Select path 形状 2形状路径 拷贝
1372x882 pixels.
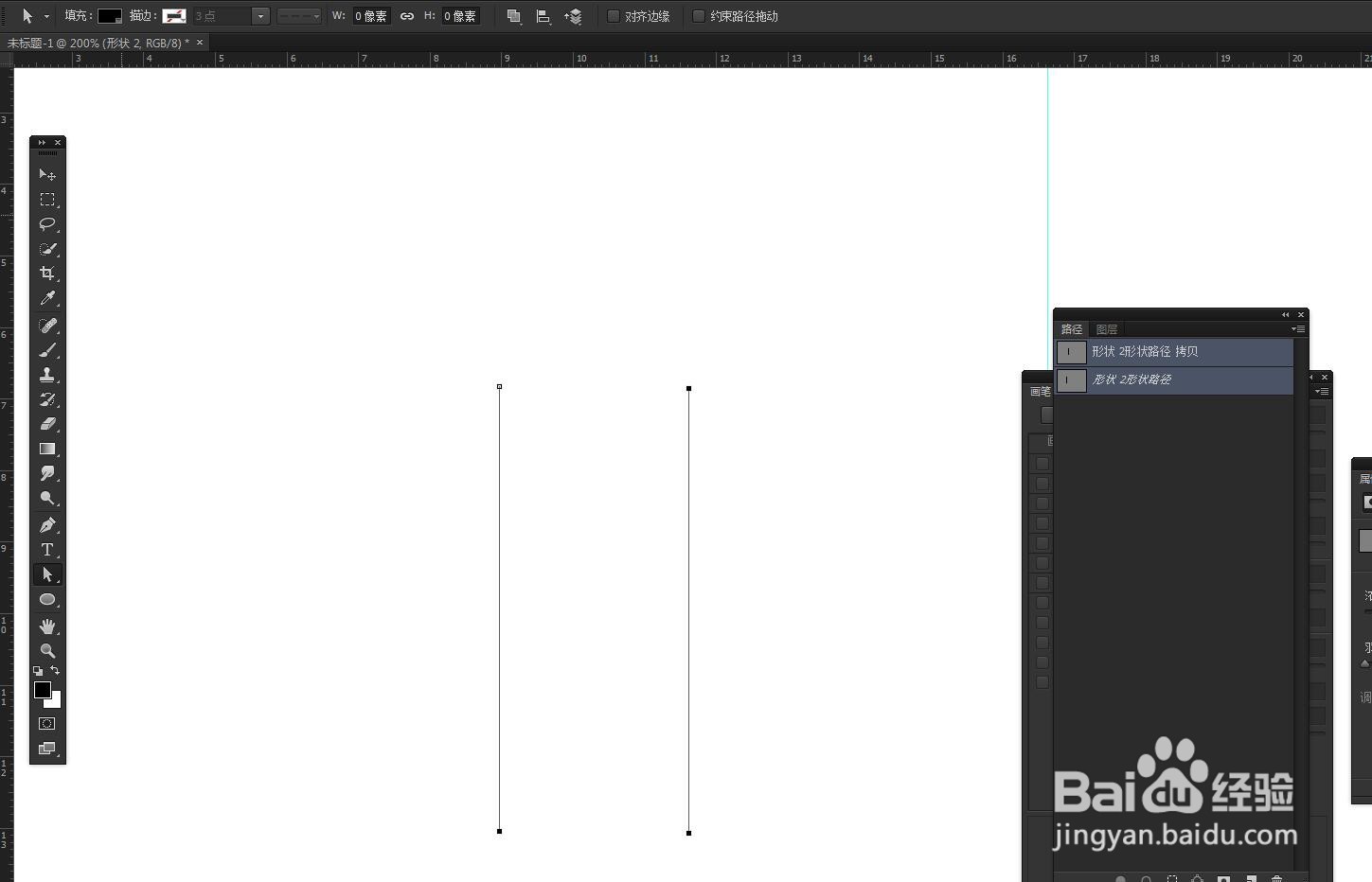[1174, 352]
